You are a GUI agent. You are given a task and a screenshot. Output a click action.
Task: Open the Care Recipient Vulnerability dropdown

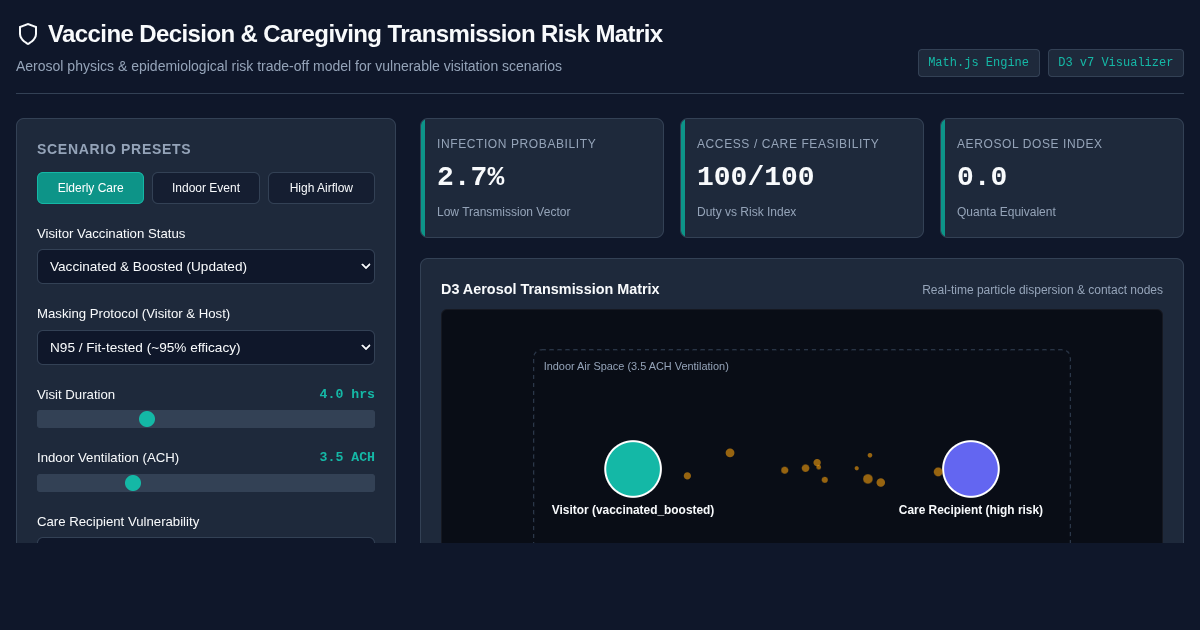(x=206, y=540)
